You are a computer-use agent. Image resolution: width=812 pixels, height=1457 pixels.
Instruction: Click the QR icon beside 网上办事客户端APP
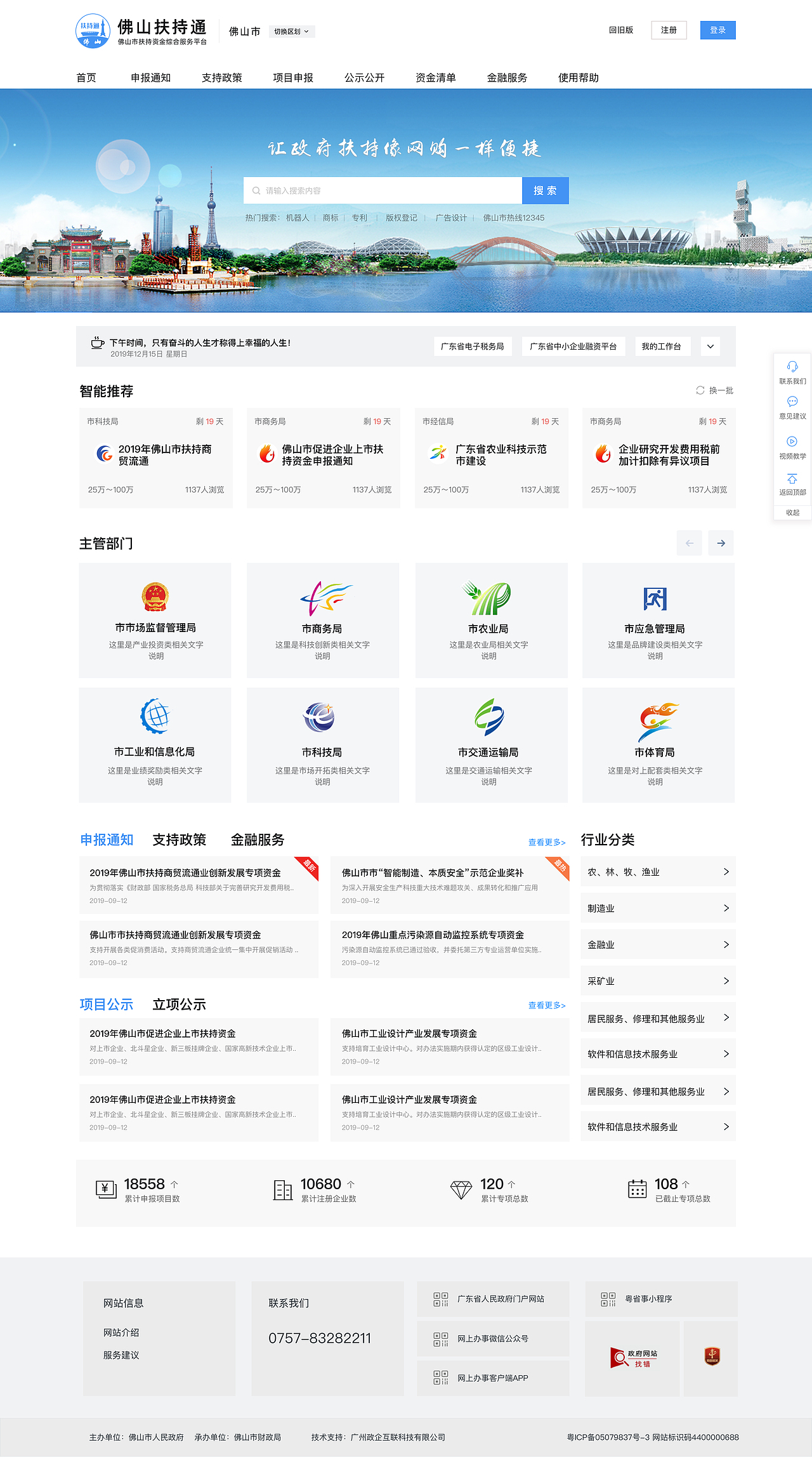[x=441, y=1378]
